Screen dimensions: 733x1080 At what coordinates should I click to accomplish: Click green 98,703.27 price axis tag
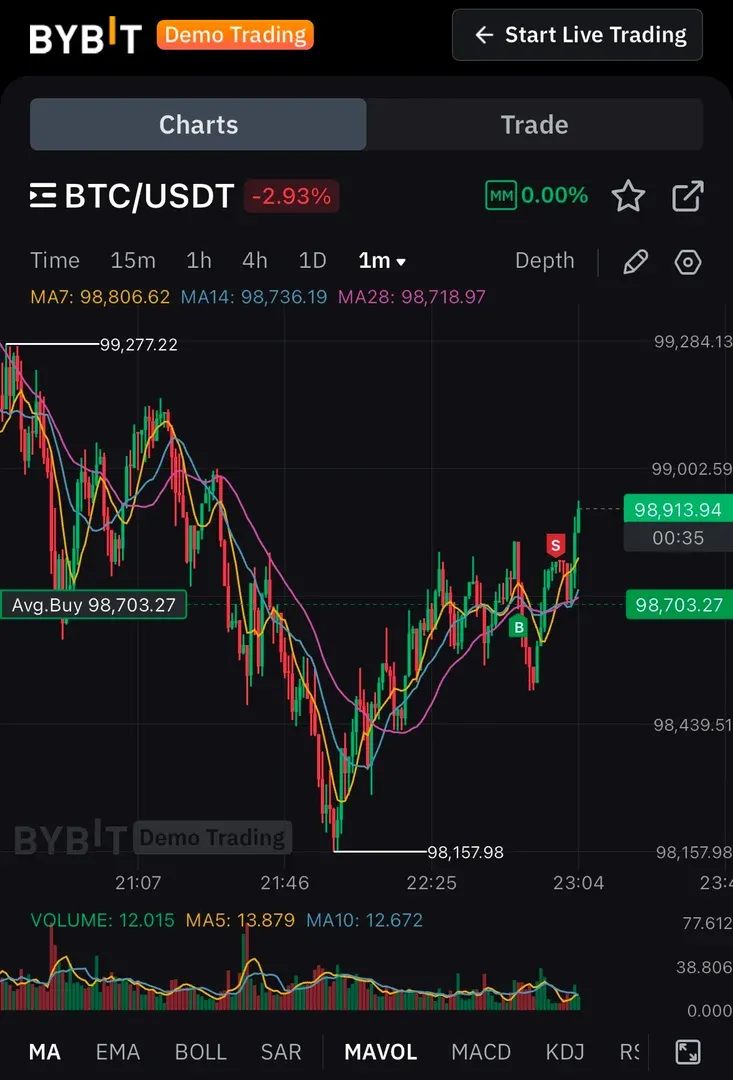coord(679,605)
